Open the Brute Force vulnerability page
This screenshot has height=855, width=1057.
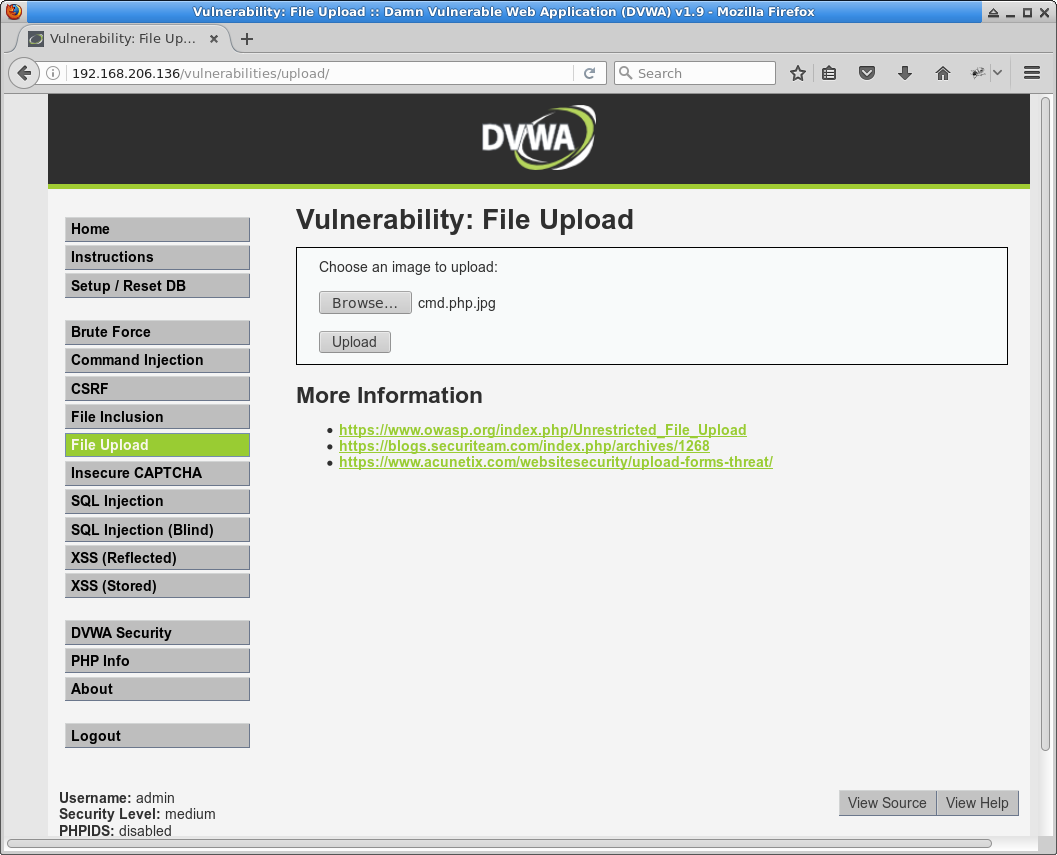157,332
